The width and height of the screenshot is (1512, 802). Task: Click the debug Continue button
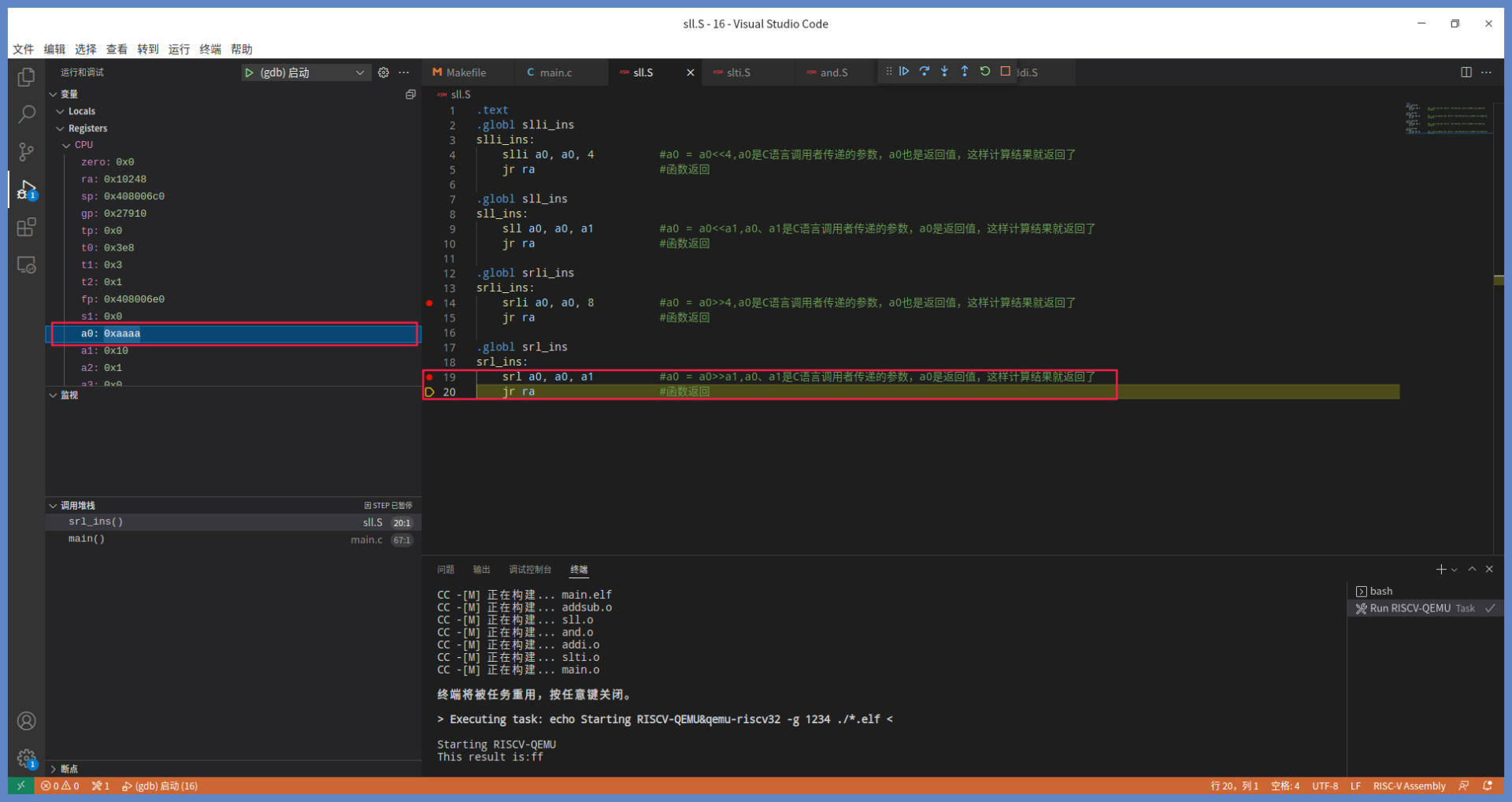click(904, 72)
